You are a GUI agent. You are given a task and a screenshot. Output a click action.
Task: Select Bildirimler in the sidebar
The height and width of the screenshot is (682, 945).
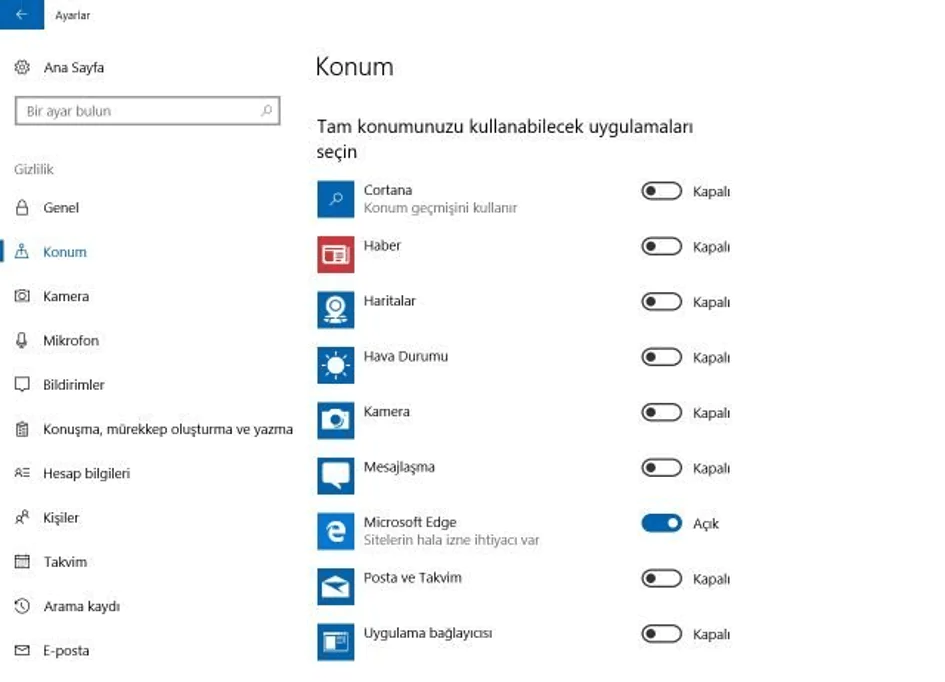tap(73, 385)
